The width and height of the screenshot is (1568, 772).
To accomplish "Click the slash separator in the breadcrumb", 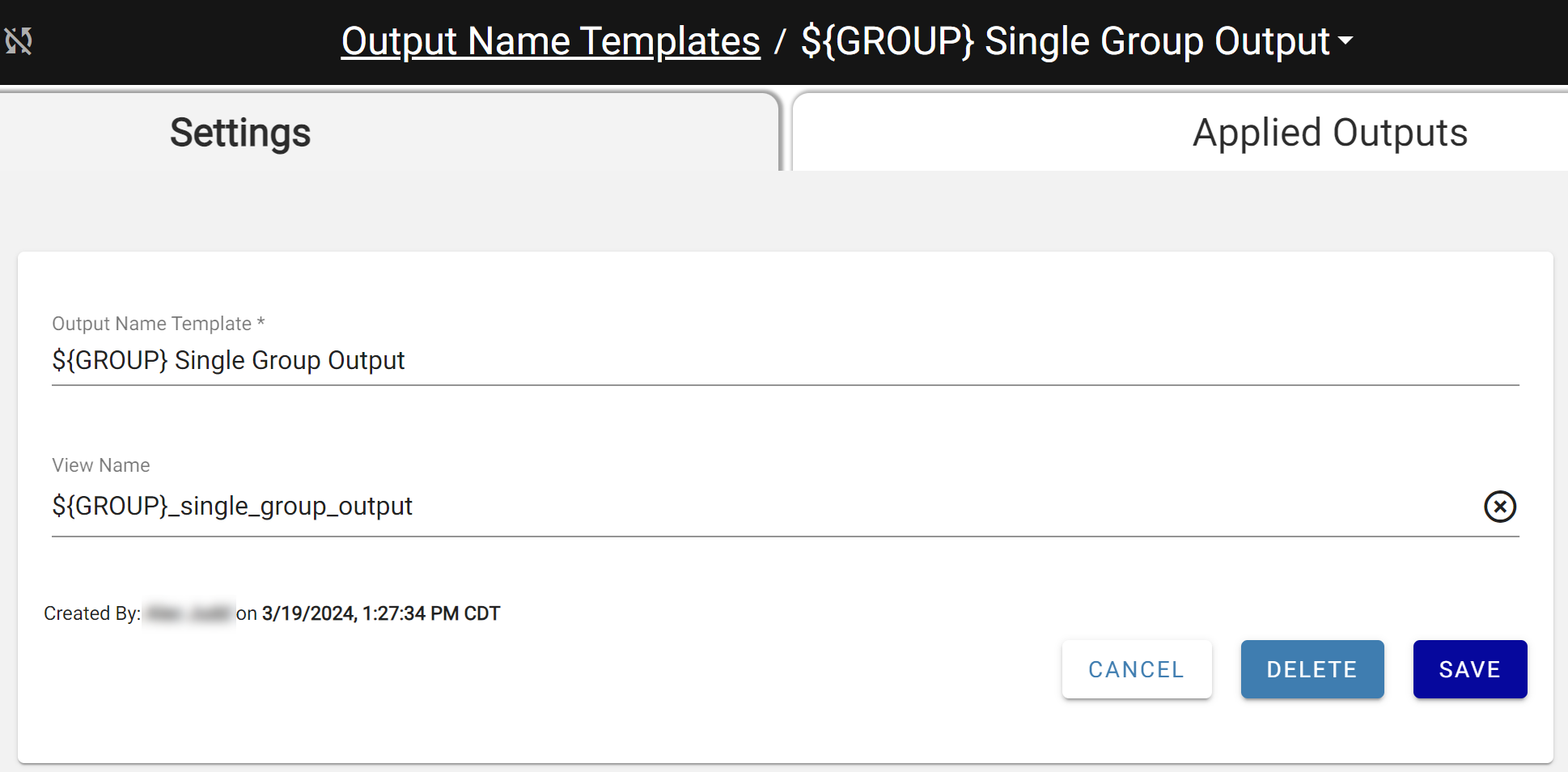I will tap(780, 41).
